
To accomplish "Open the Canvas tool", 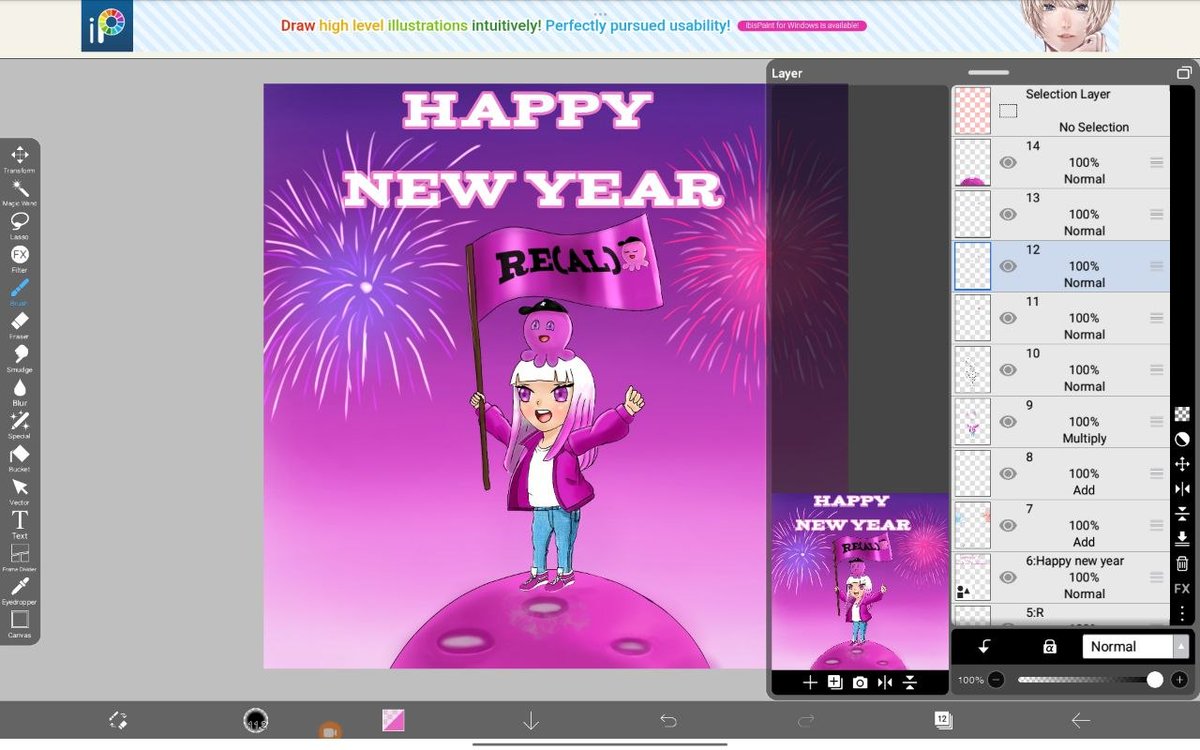I will click(x=19, y=623).
